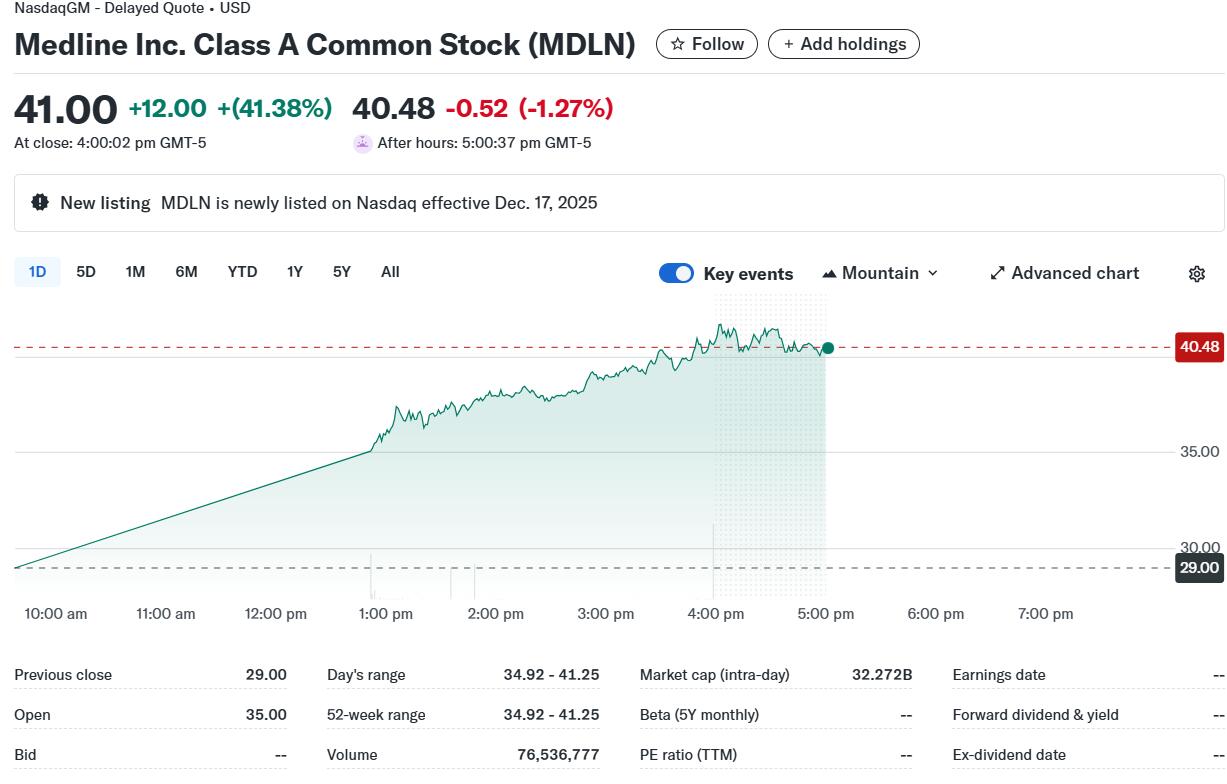This screenshot has width=1227, height=784.
Task: Click the green current price dot
Action: (827, 348)
